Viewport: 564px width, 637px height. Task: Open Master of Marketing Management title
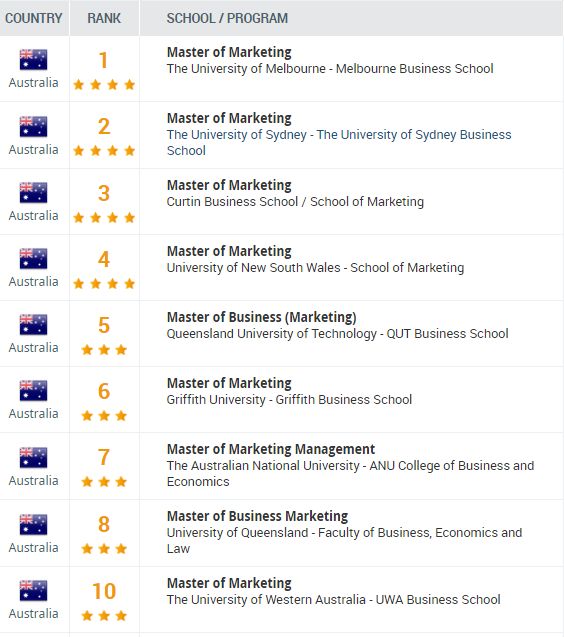[x=271, y=449]
